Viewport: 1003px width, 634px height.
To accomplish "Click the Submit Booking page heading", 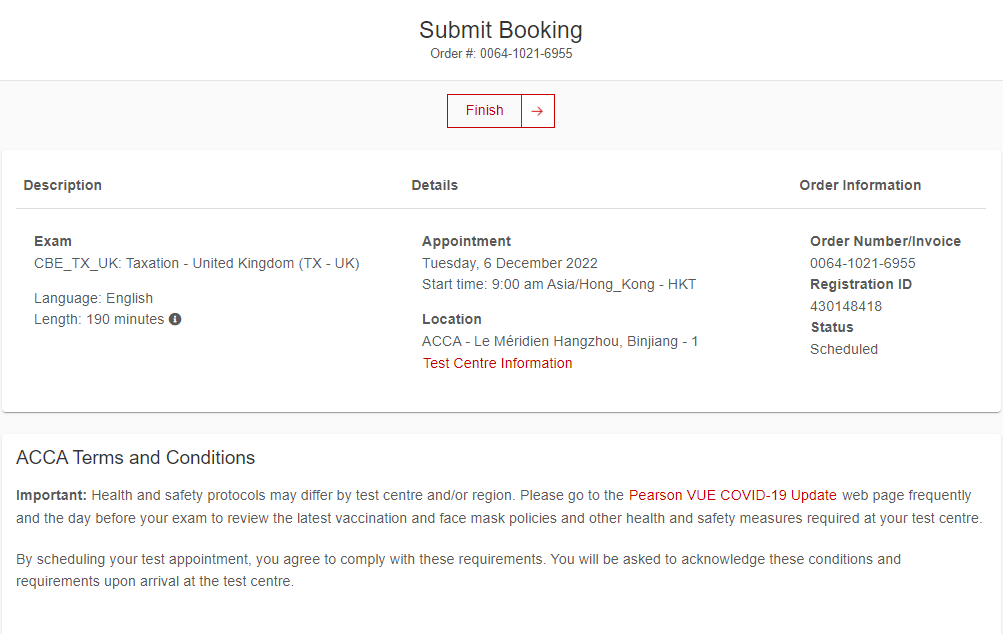I will (500, 30).
